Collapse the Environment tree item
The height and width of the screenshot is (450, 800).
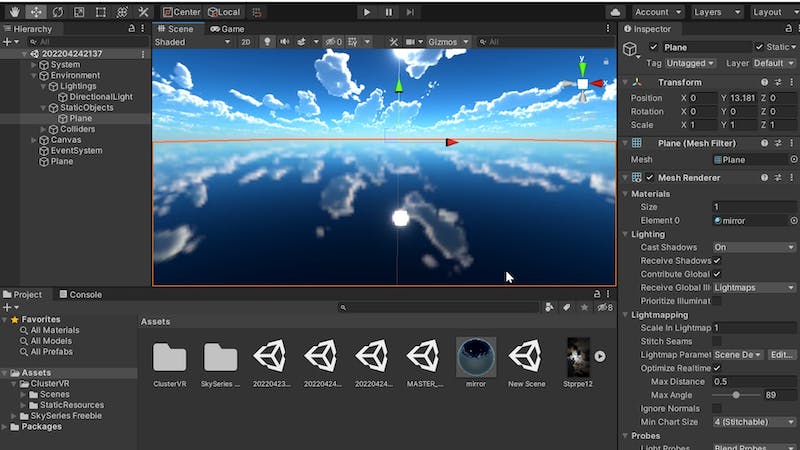[33, 75]
